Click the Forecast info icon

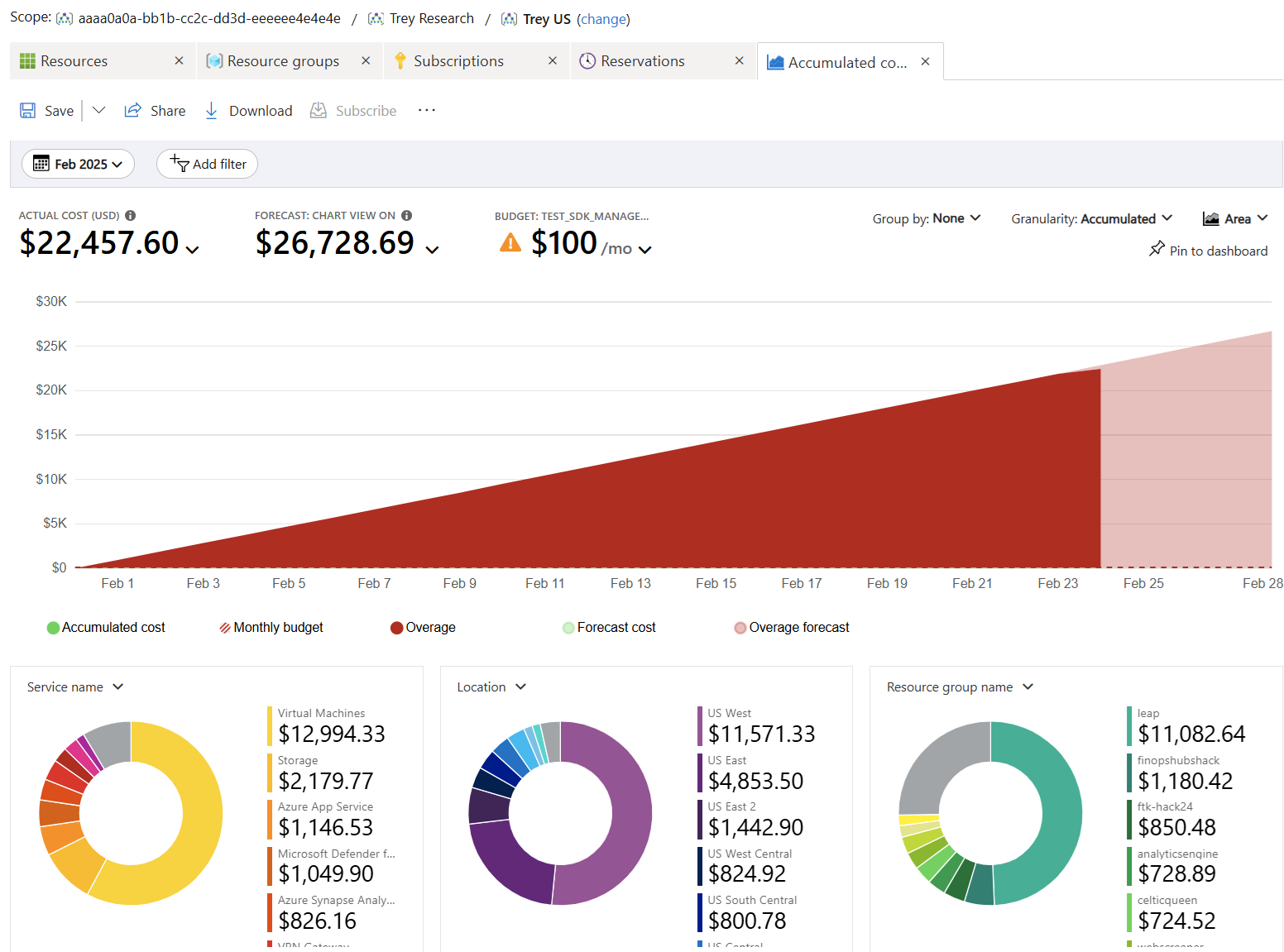(406, 216)
